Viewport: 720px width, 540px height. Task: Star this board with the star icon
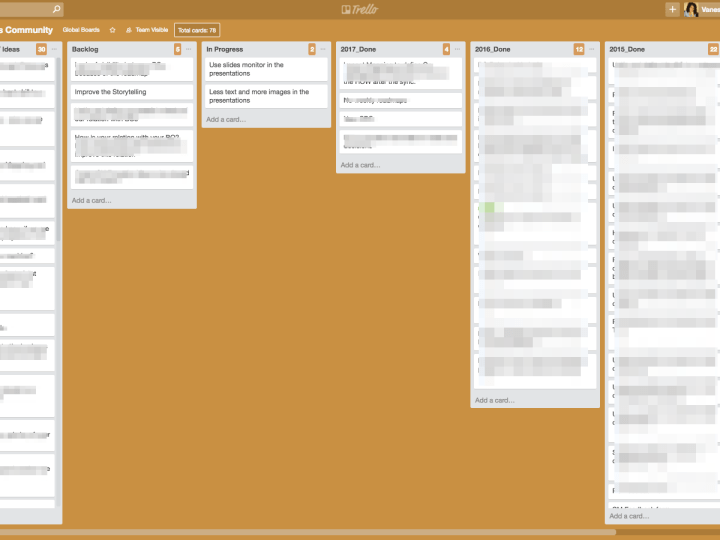pos(112,30)
